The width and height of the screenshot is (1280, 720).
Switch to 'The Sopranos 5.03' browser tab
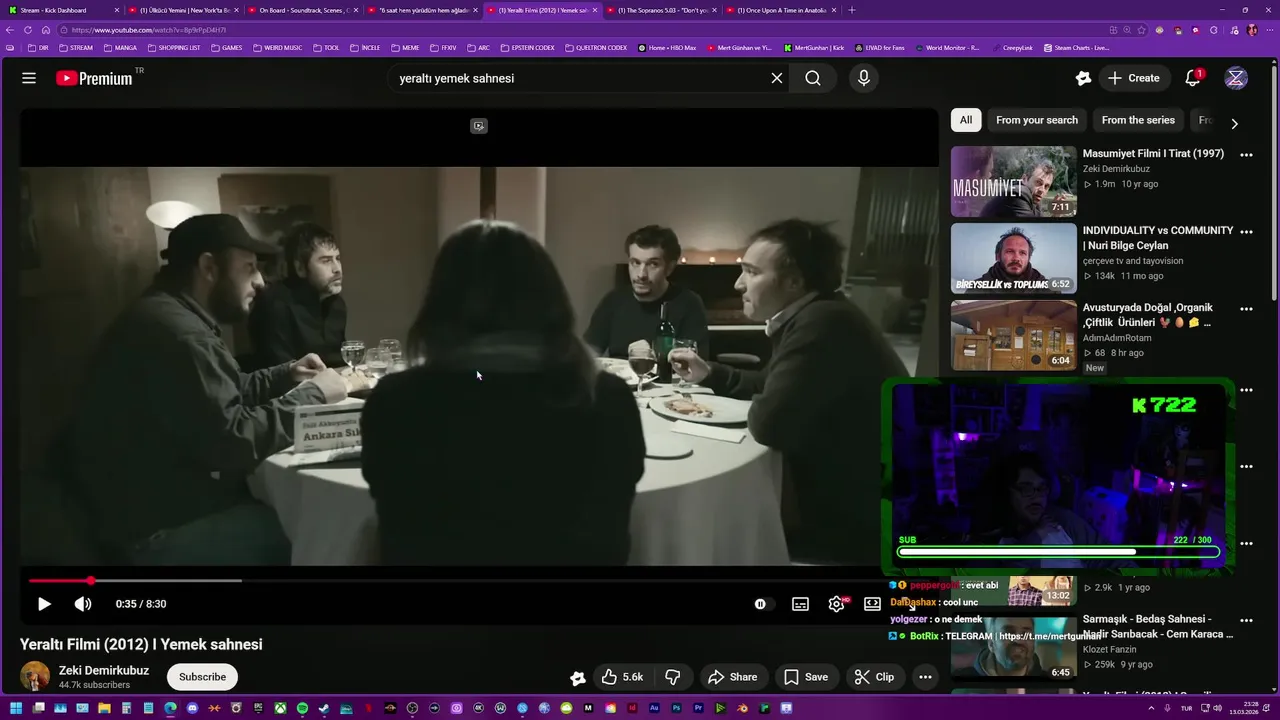663,10
